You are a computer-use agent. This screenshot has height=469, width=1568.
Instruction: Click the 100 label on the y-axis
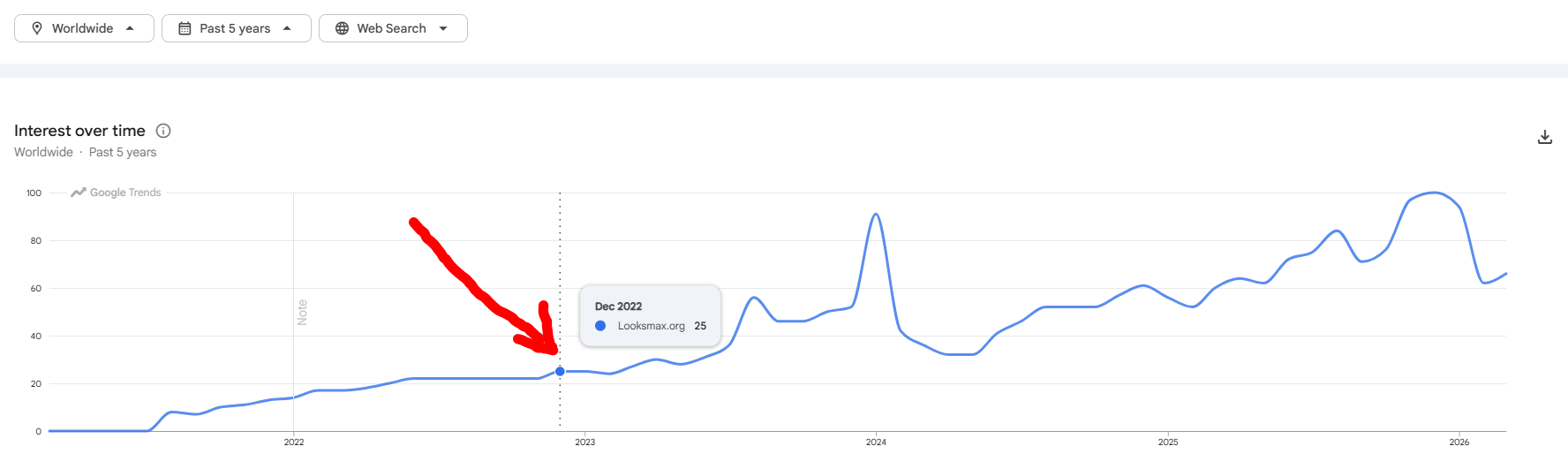(34, 193)
